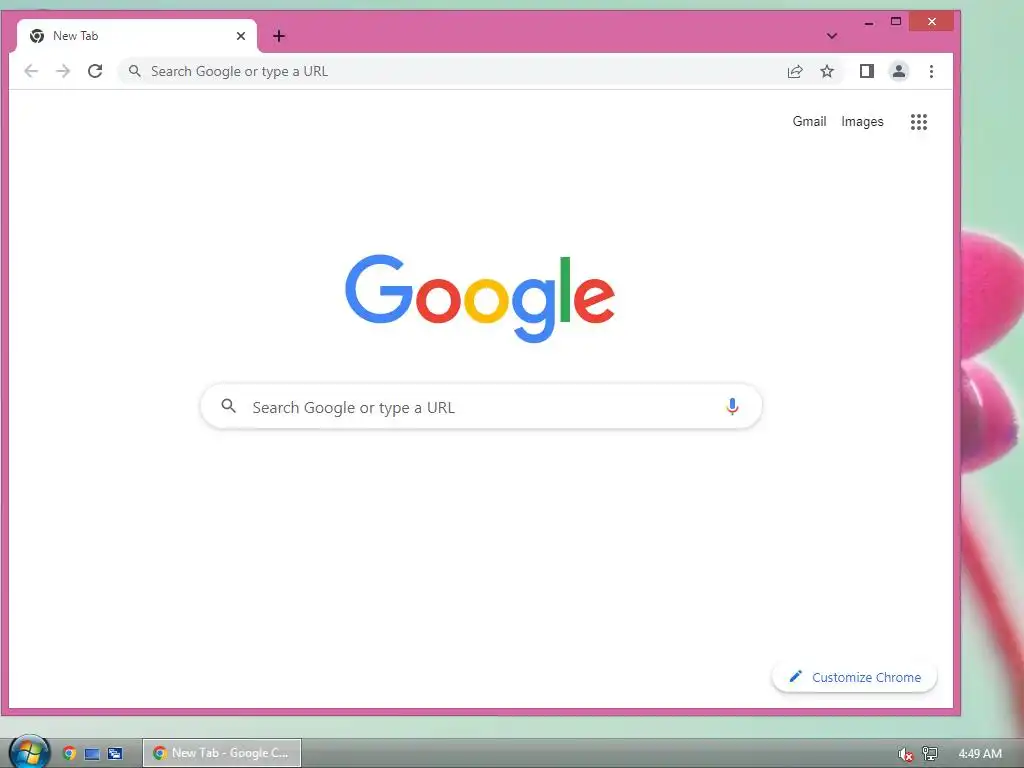Open a new tab with plus button
Image resolution: width=1024 pixels, height=768 pixels.
point(279,36)
